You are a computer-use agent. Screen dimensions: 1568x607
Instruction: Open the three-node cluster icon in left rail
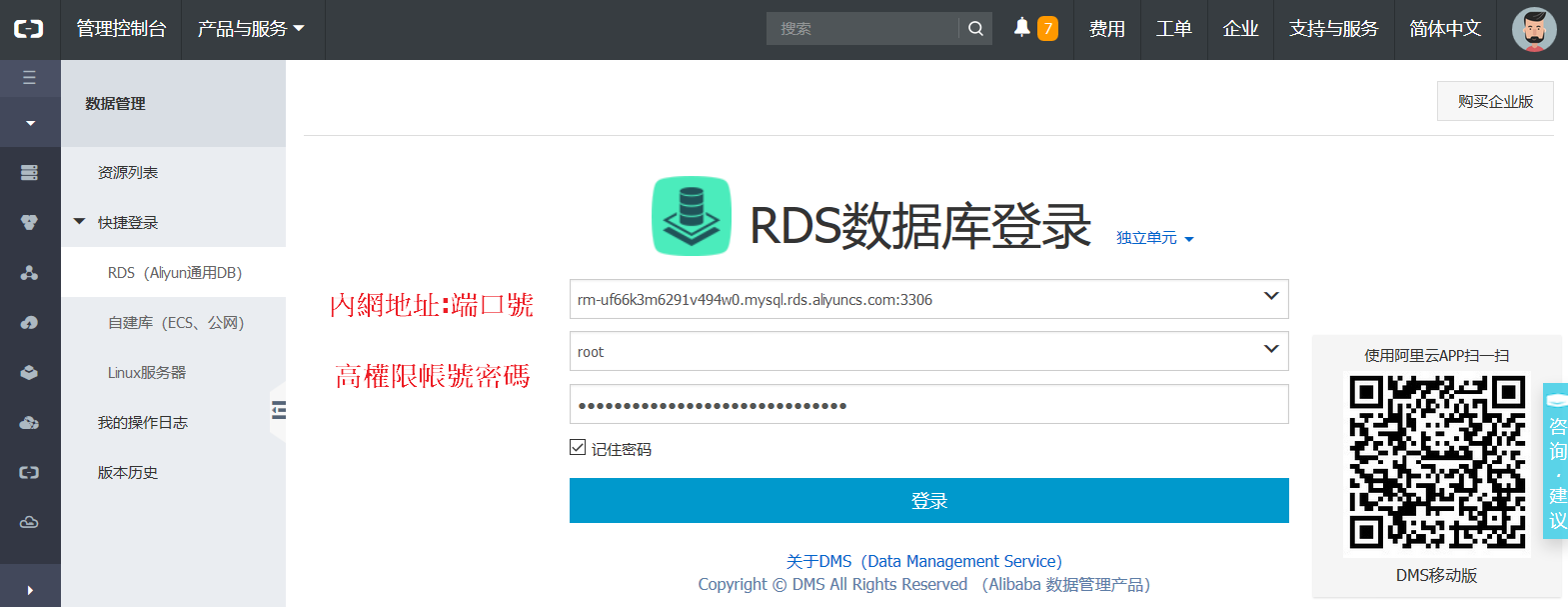pyautogui.click(x=30, y=273)
